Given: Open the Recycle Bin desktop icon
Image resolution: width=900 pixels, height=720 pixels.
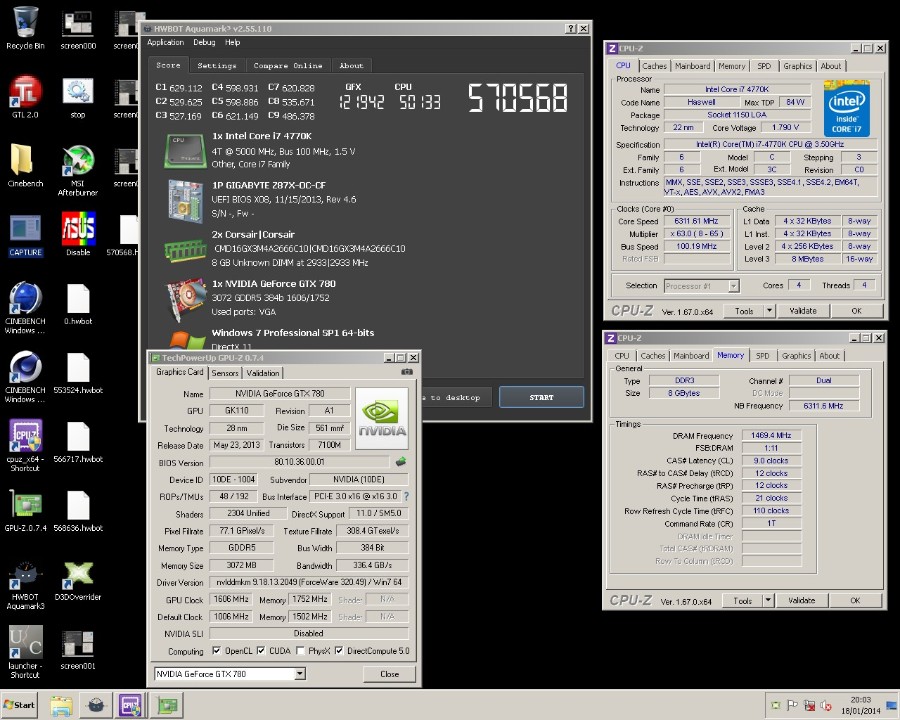Looking at the screenshot, I should [x=25, y=28].
